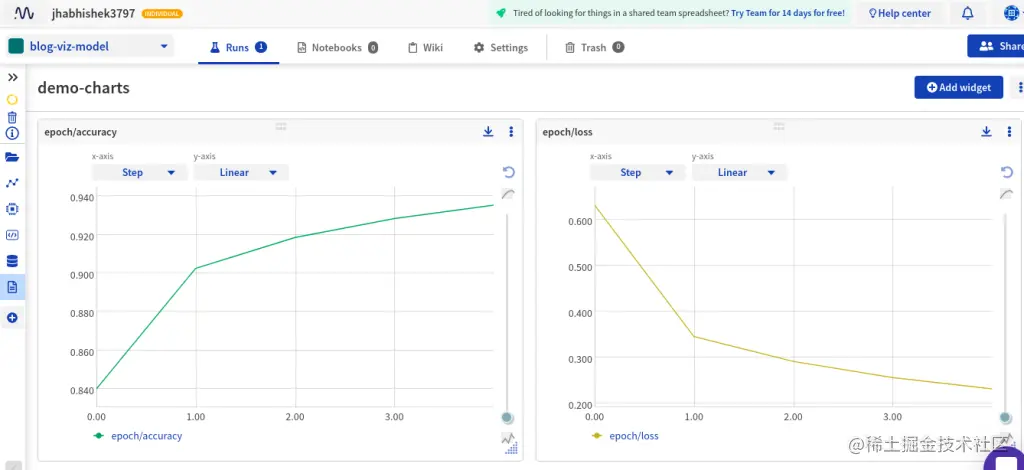Viewport: 1024px width, 470px height.
Task: Open the Help center
Action: (x=899, y=13)
